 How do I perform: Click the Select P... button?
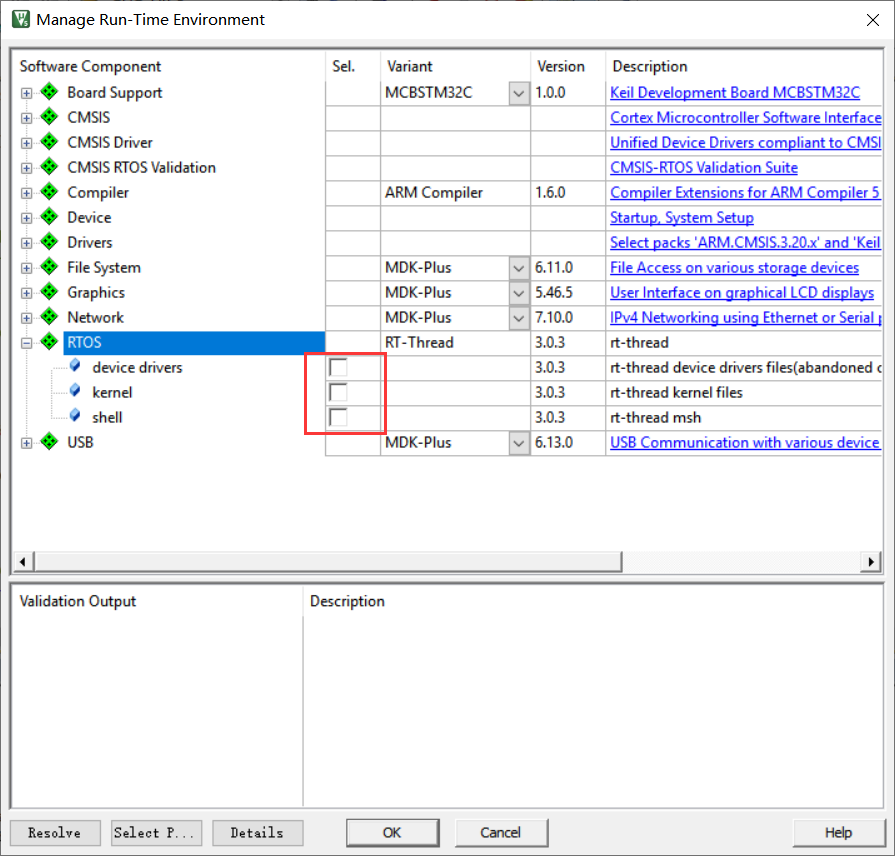click(x=156, y=833)
